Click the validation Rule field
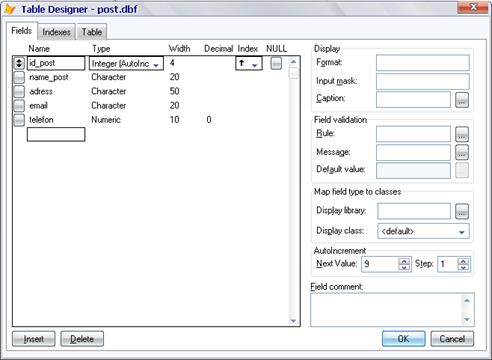The width and height of the screenshot is (492, 360). click(x=413, y=134)
